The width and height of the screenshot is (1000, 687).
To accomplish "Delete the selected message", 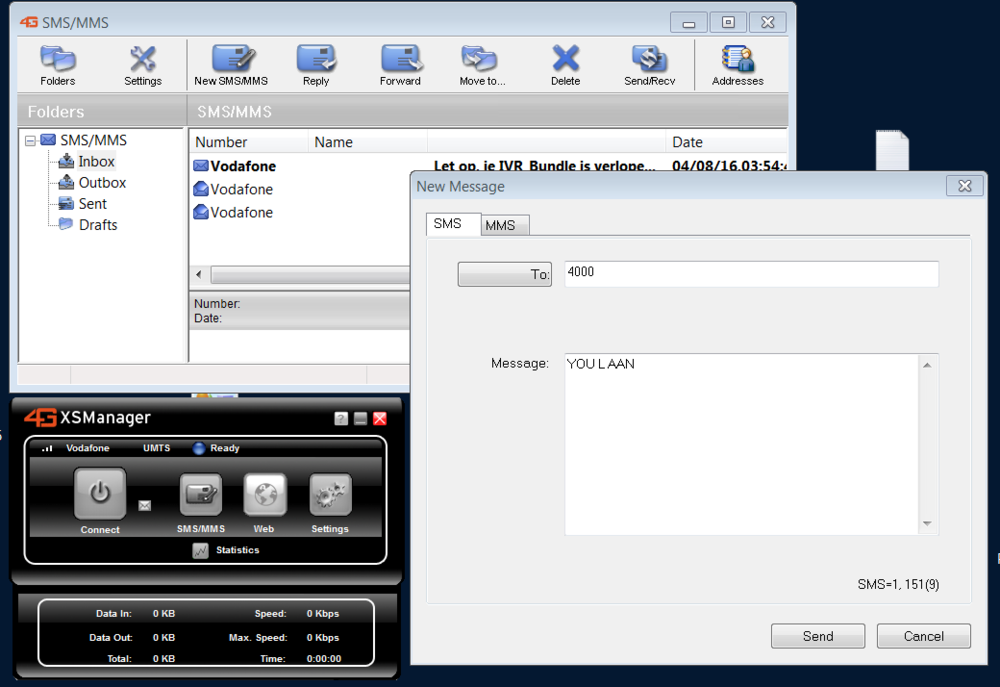I will coord(566,65).
